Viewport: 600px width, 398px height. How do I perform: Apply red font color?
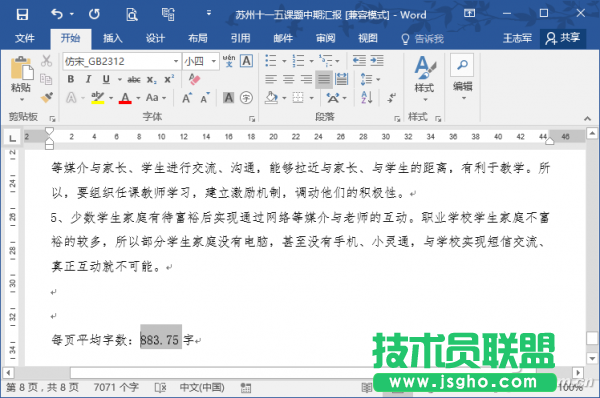click(125, 98)
